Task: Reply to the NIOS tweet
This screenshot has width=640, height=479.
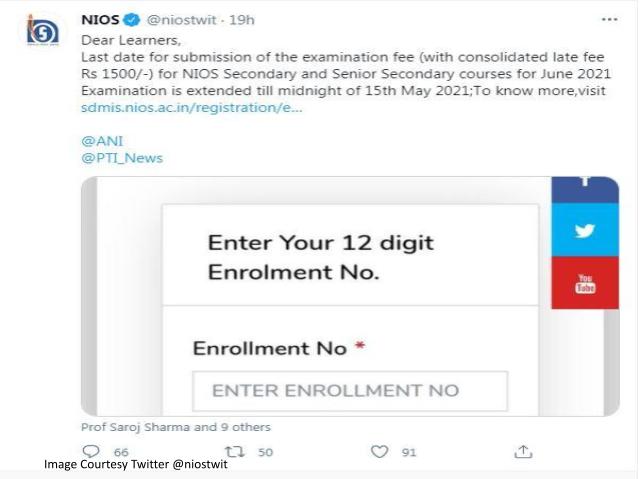Action: [92, 452]
